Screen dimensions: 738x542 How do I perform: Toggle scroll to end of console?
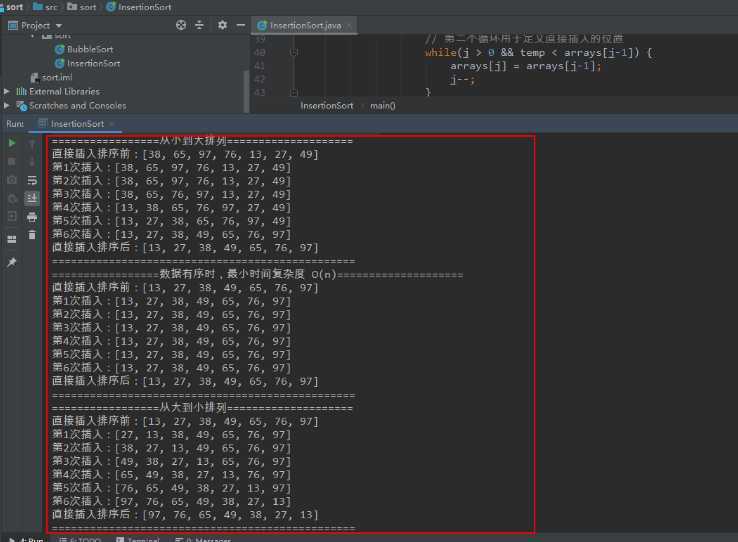(x=32, y=198)
